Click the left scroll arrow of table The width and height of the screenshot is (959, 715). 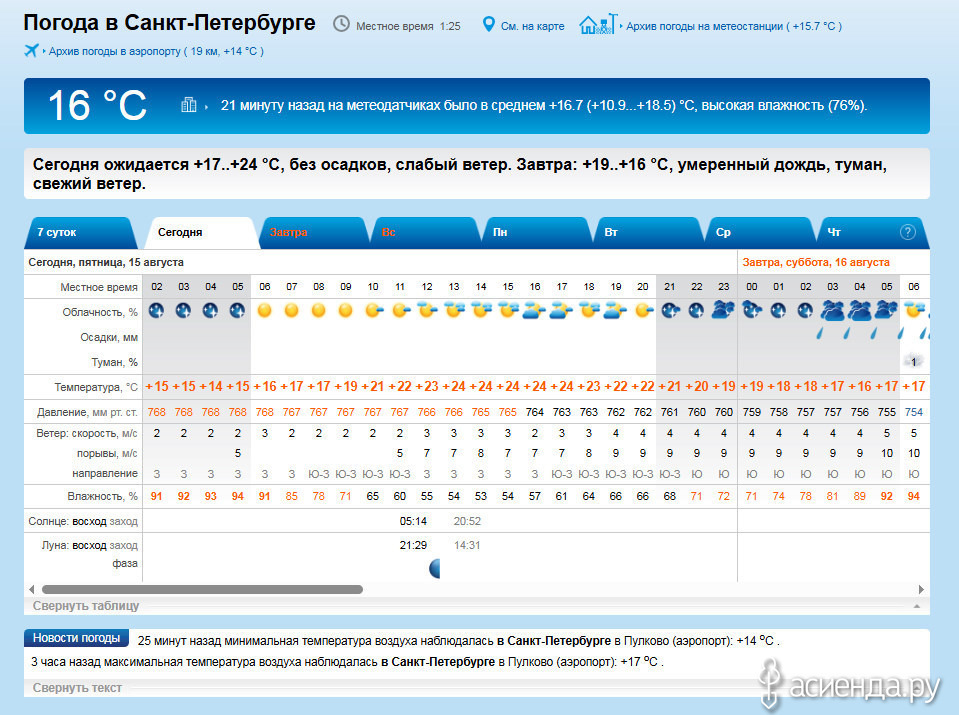pos(31,590)
